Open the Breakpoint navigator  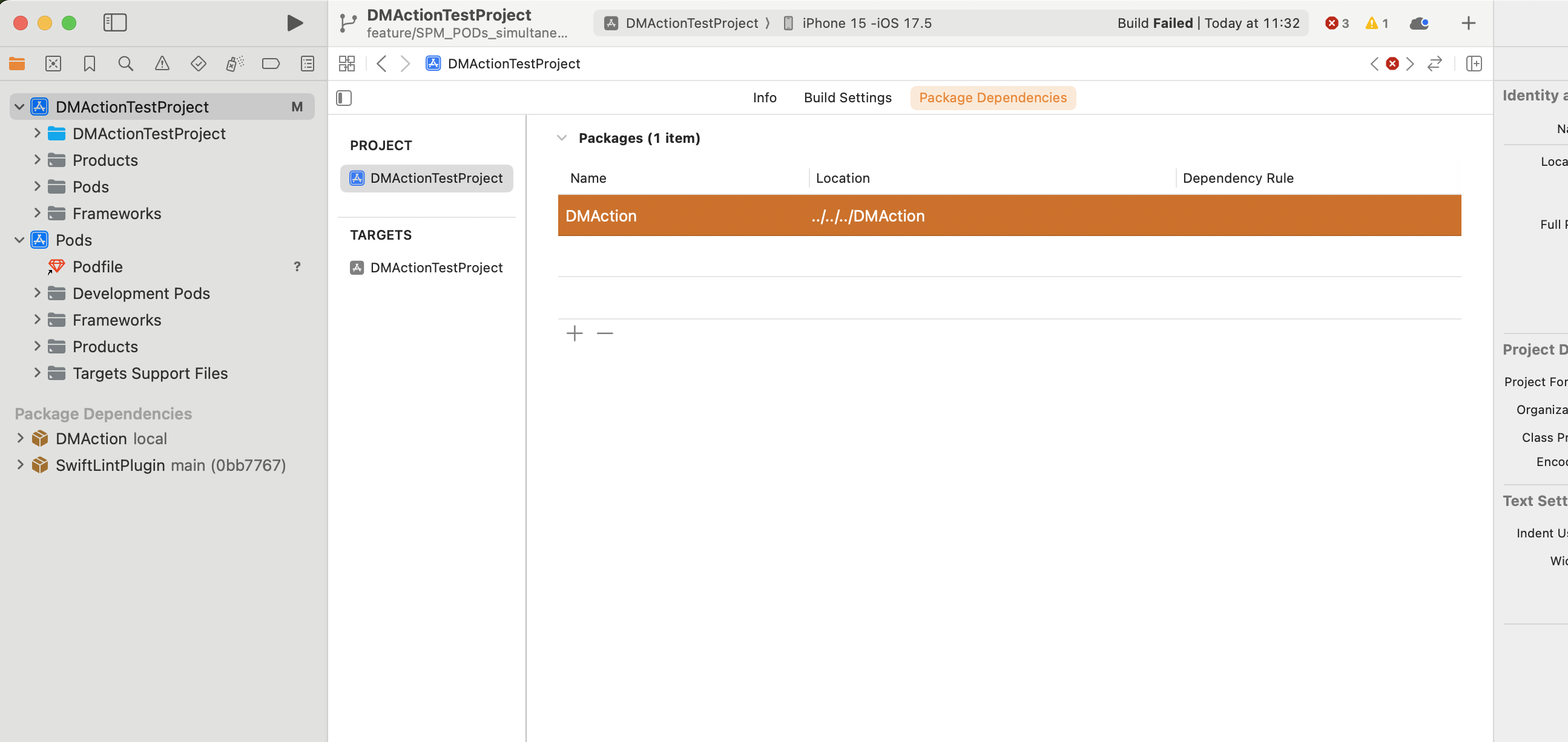tap(271, 64)
